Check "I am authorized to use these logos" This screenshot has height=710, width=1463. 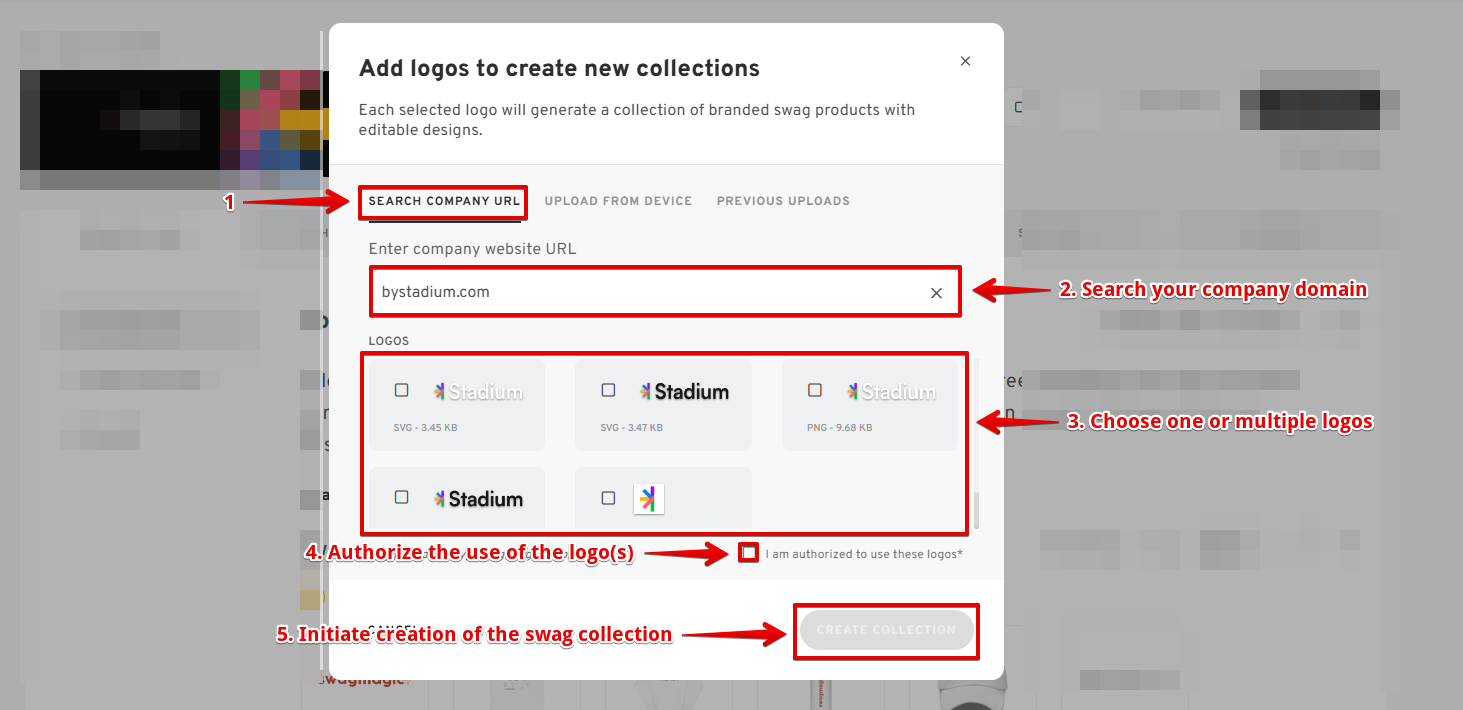(749, 553)
